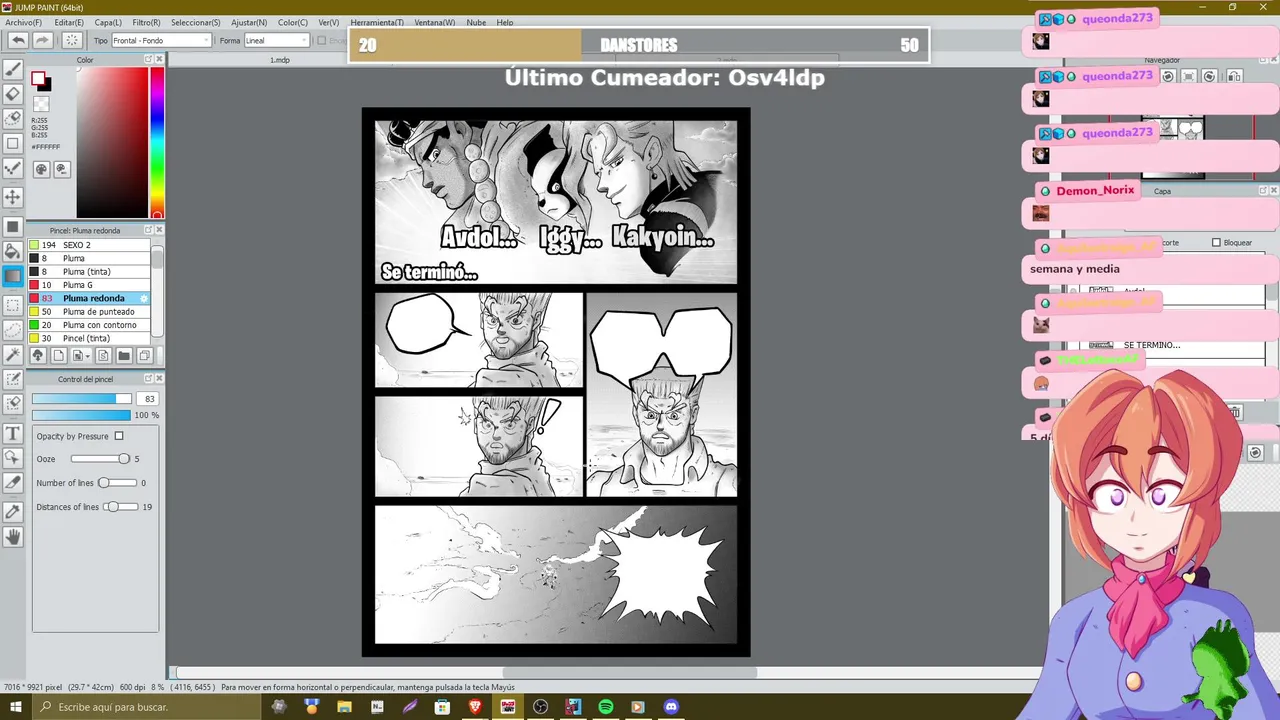1280x720 pixels.
Task: Open the Capa menu
Action: click(x=108, y=22)
